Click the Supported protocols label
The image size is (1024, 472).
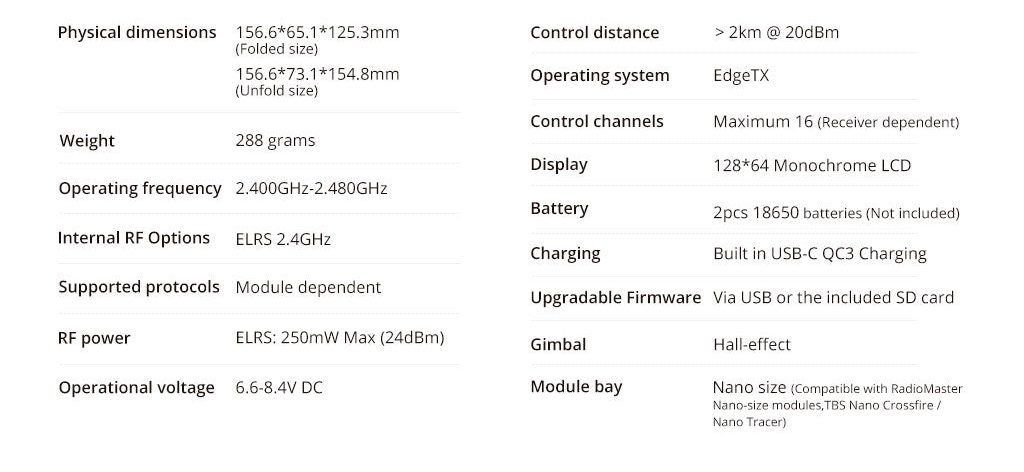point(139,287)
